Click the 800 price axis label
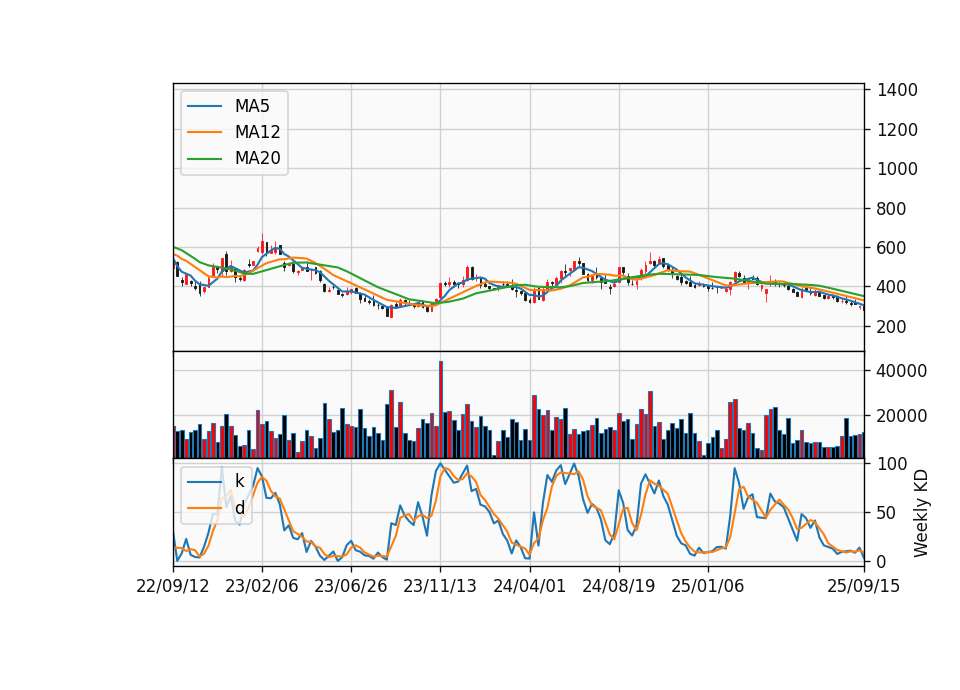The width and height of the screenshot is (960, 690). (x=892, y=209)
